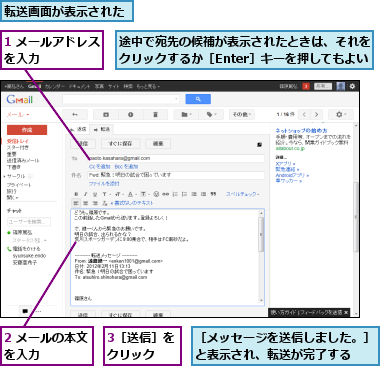Align text left

tap(76, 203)
